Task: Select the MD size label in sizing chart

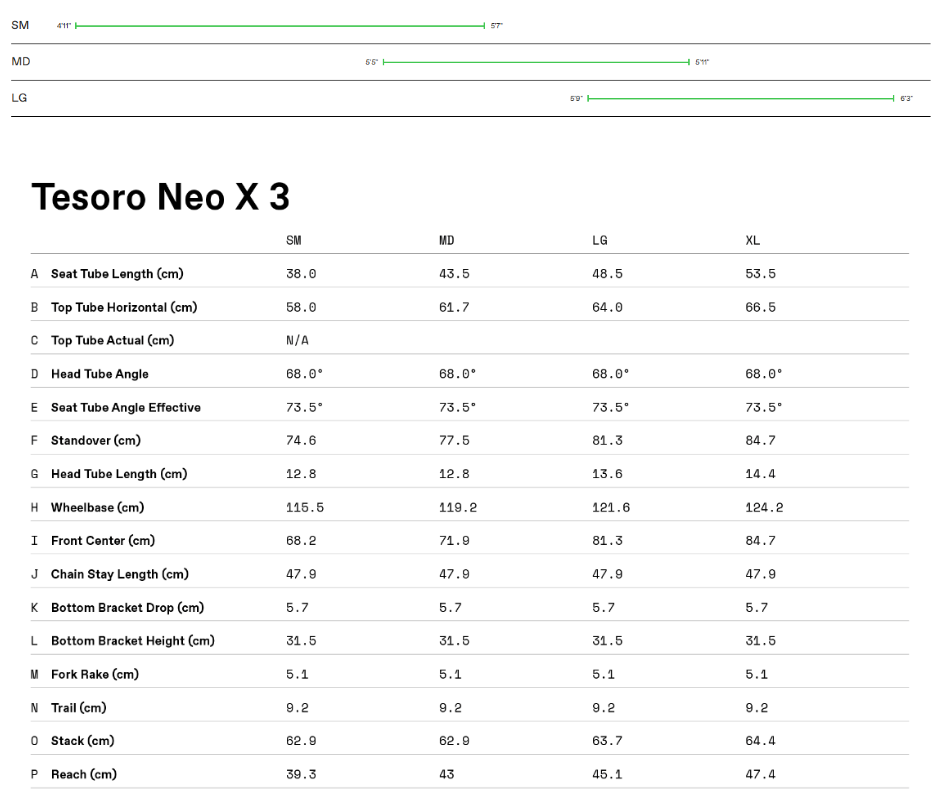Action: [20, 61]
